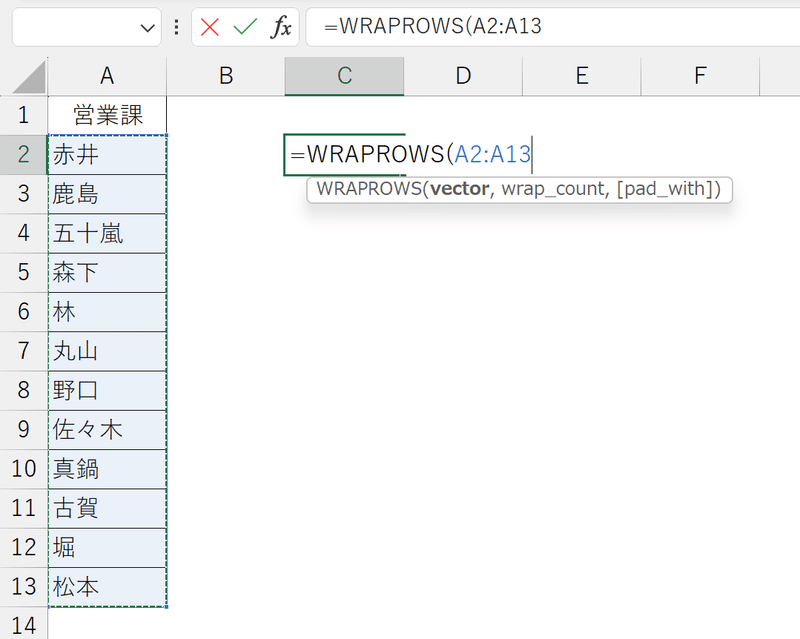Click the three-dot formula bar handle

click(x=177, y=27)
